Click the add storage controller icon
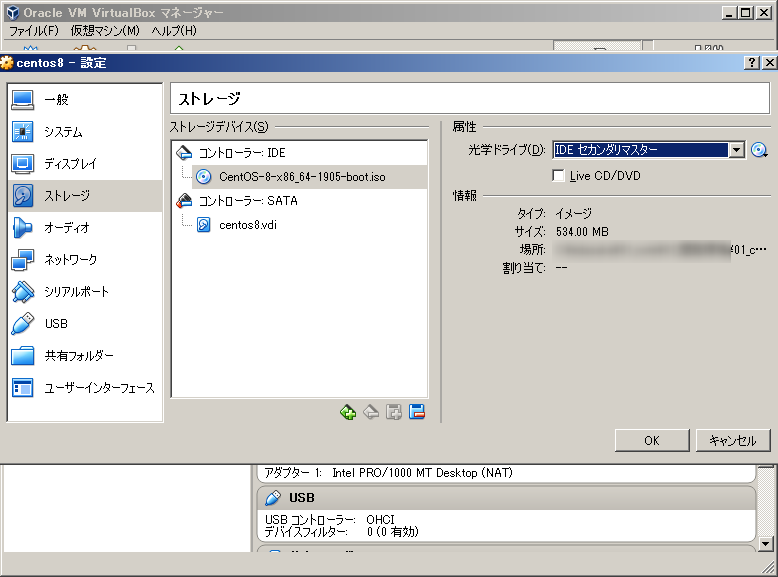This screenshot has height=577, width=778. (x=394, y=412)
